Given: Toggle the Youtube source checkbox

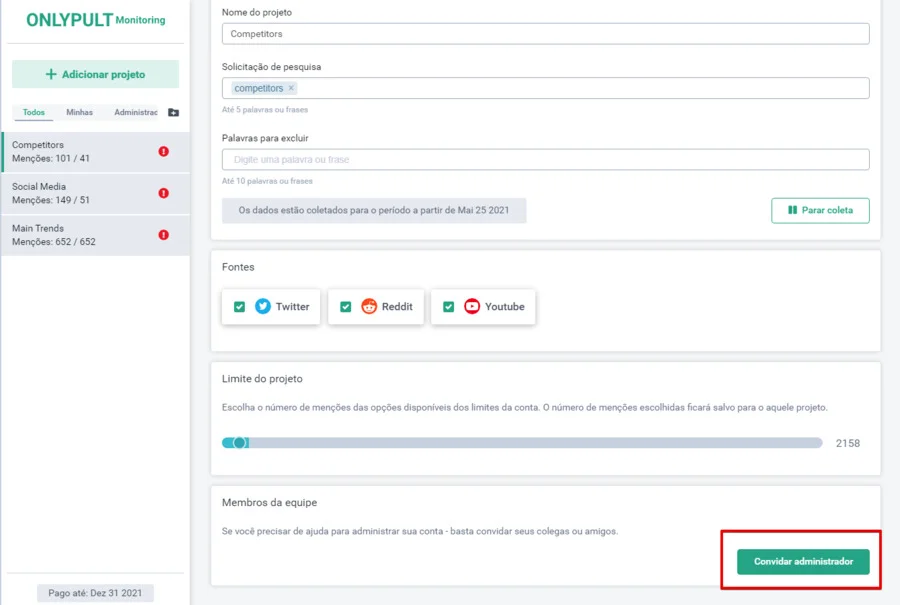Looking at the screenshot, I should 448,307.
